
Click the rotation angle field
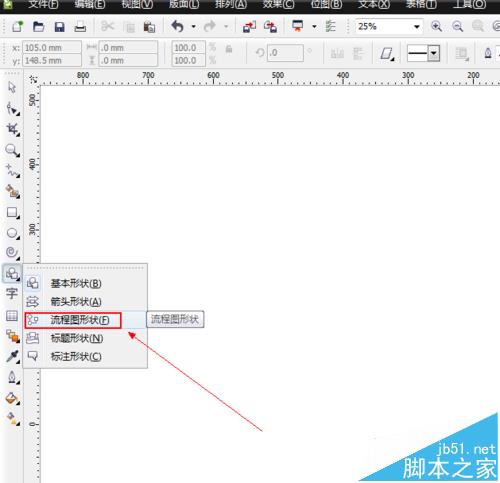pyautogui.click(x=285, y=53)
